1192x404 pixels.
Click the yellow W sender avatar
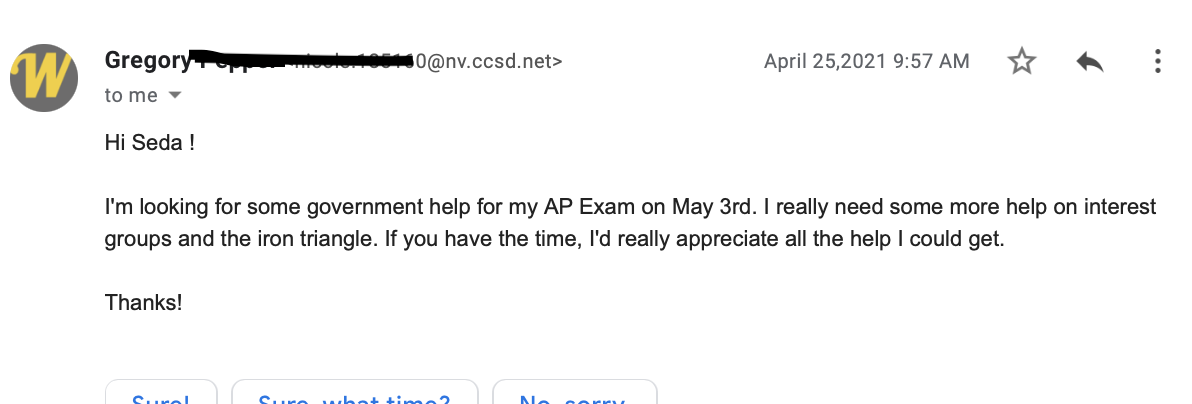[47, 75]
